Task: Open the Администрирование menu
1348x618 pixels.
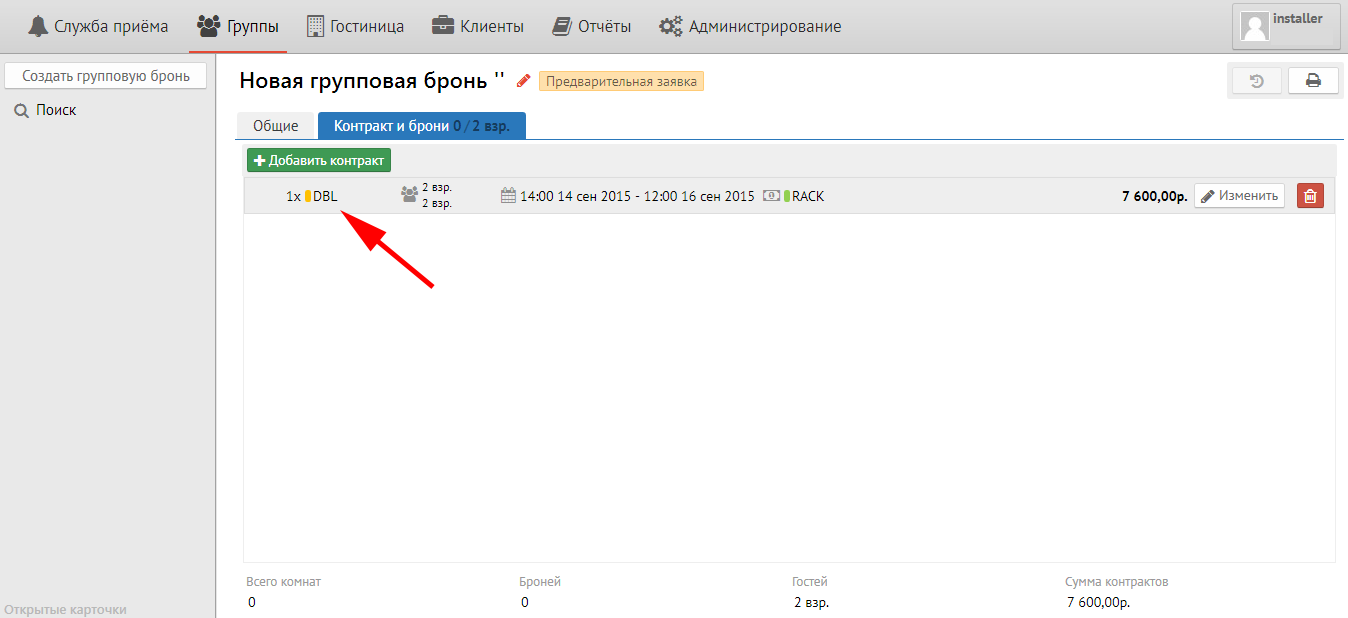Action: point(750,26)
